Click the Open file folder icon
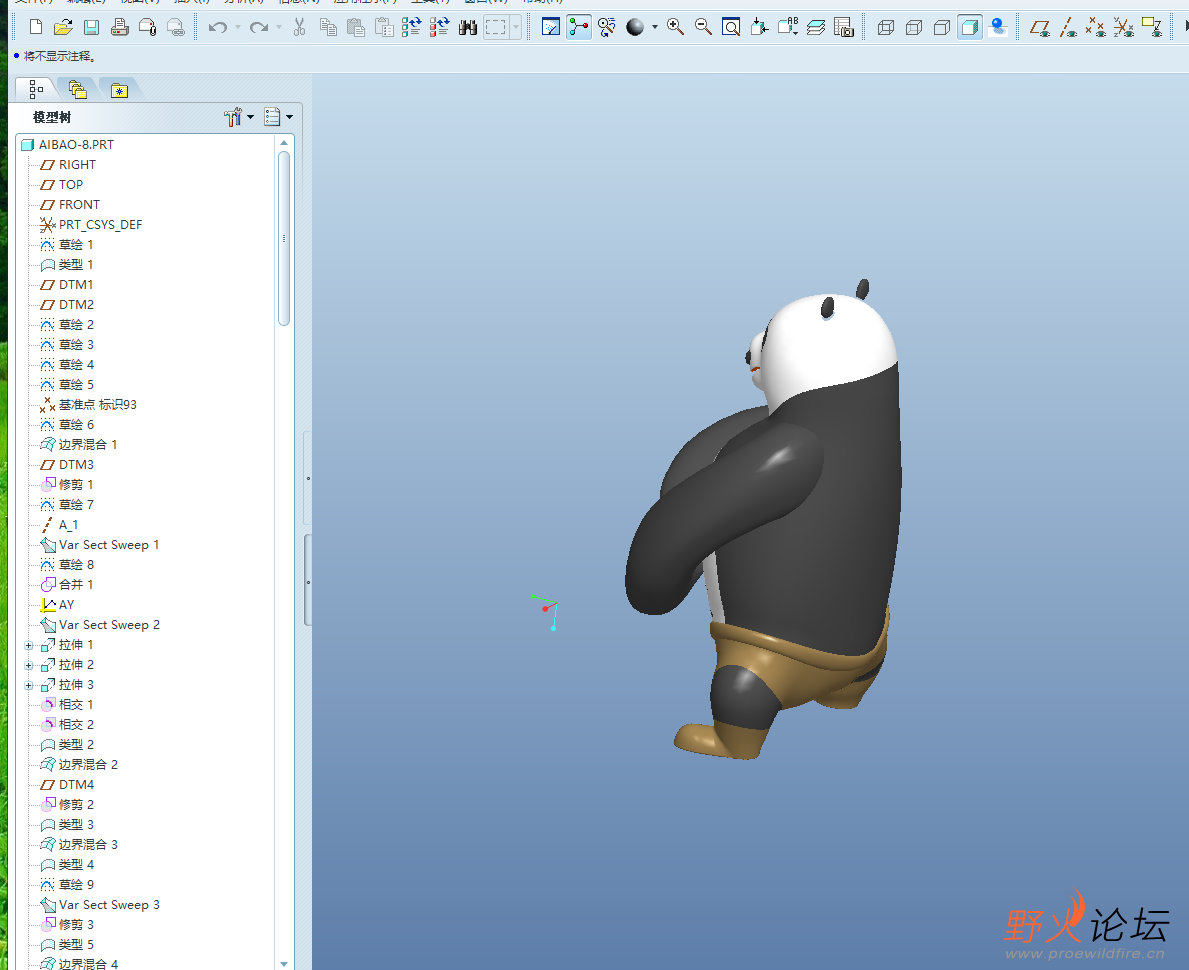This screenshot has height=970, width=1189. click(64, 27)
